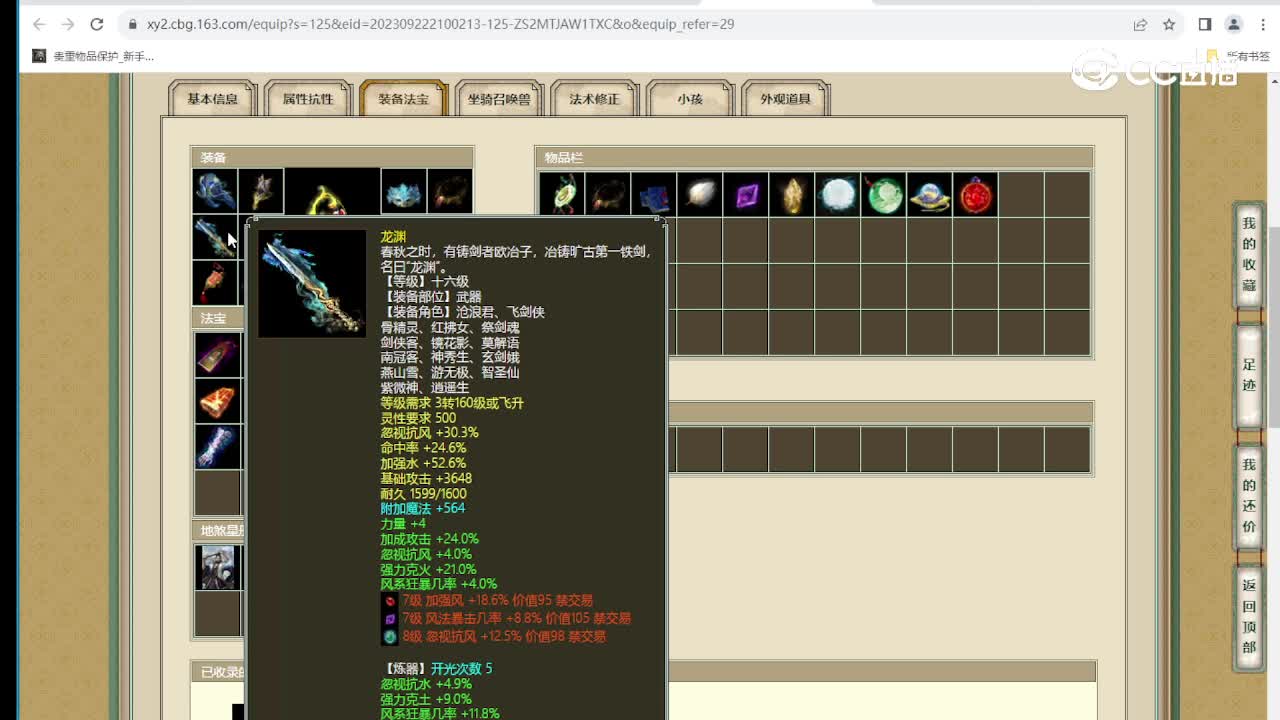Open the 外观道具 tab
The width and height of the screenshot is (1280, 720).
785,98
